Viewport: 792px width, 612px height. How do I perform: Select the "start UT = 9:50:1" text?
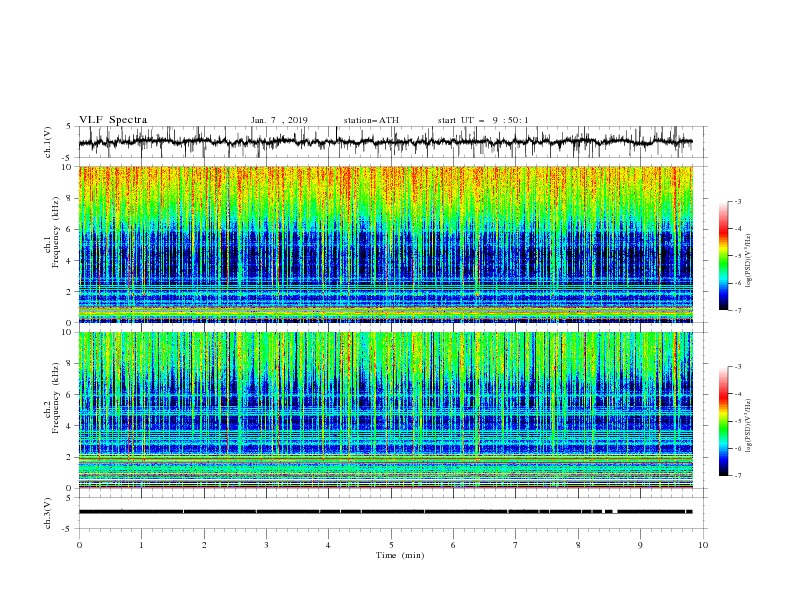click(x=483, y=120)
